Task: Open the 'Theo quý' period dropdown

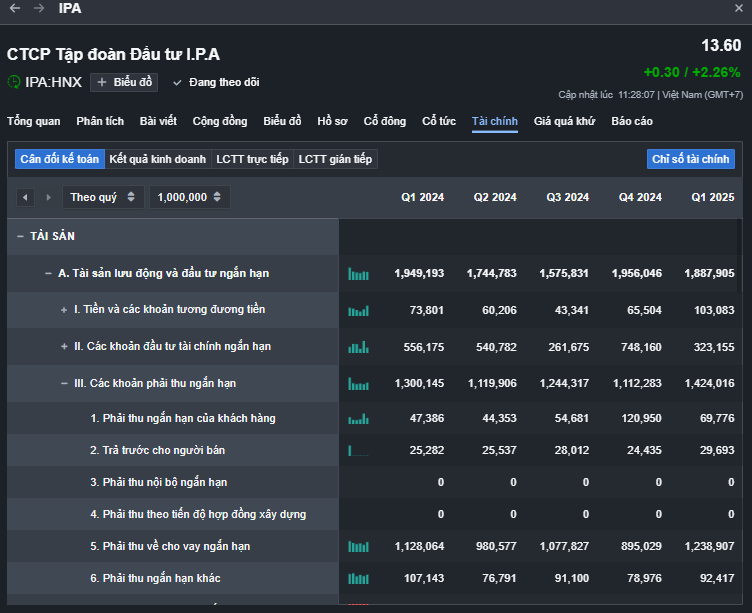Action: (103, 197)
